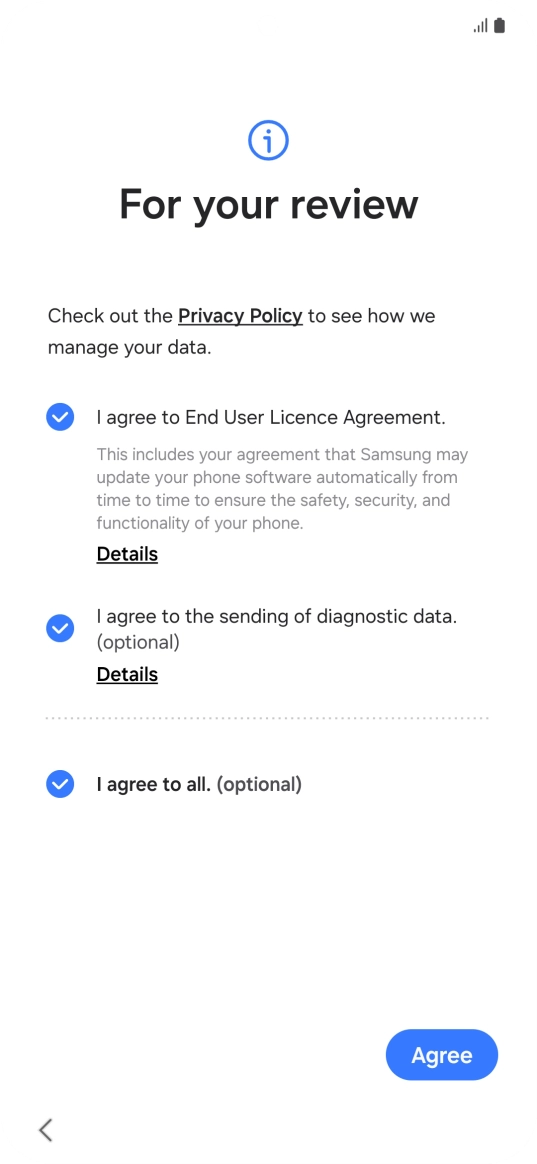
Task: Tap the dotted divider above 'agree to all'
Action: point(267,718)
